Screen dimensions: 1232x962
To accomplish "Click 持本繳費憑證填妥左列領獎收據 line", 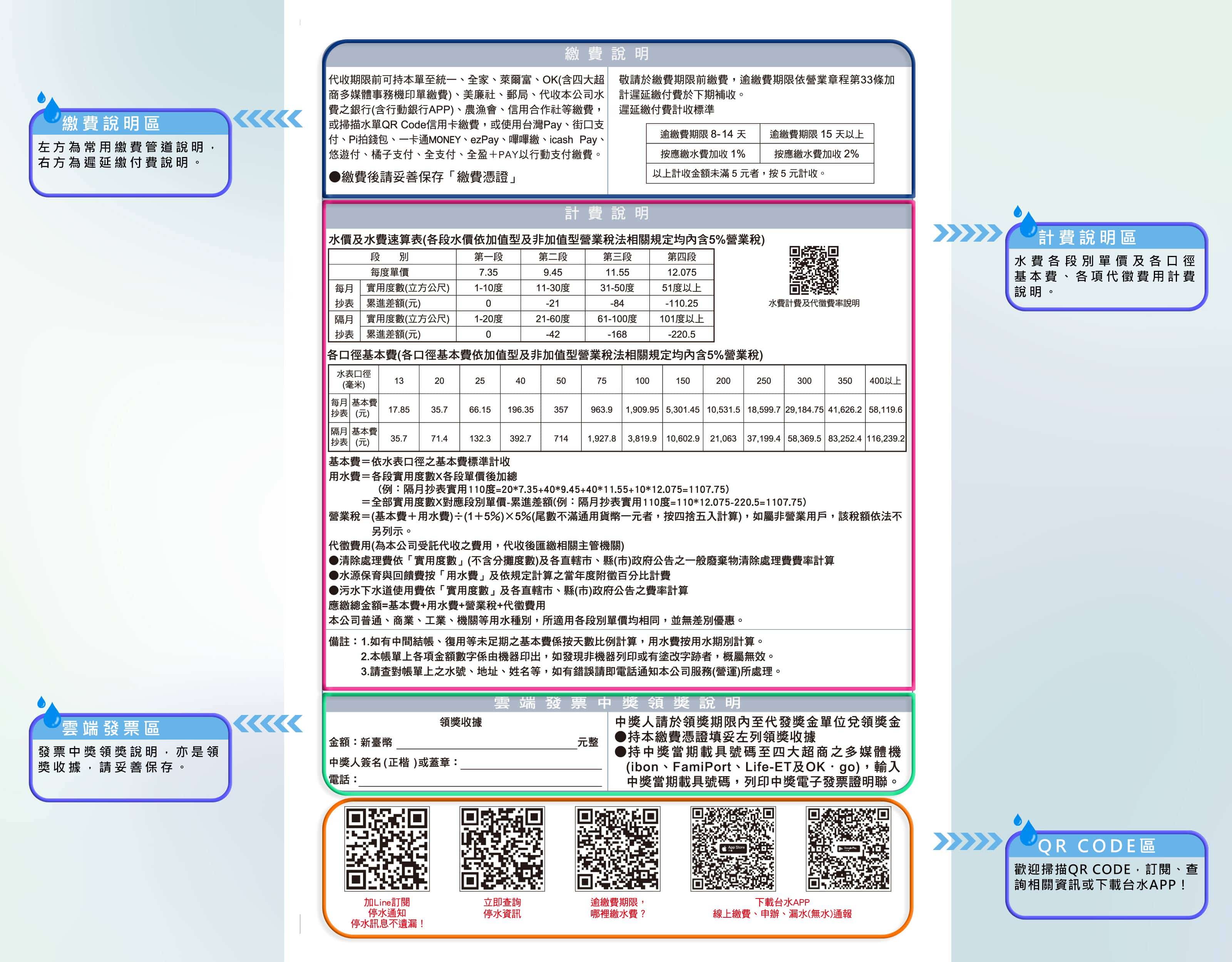I will (715, 737).
